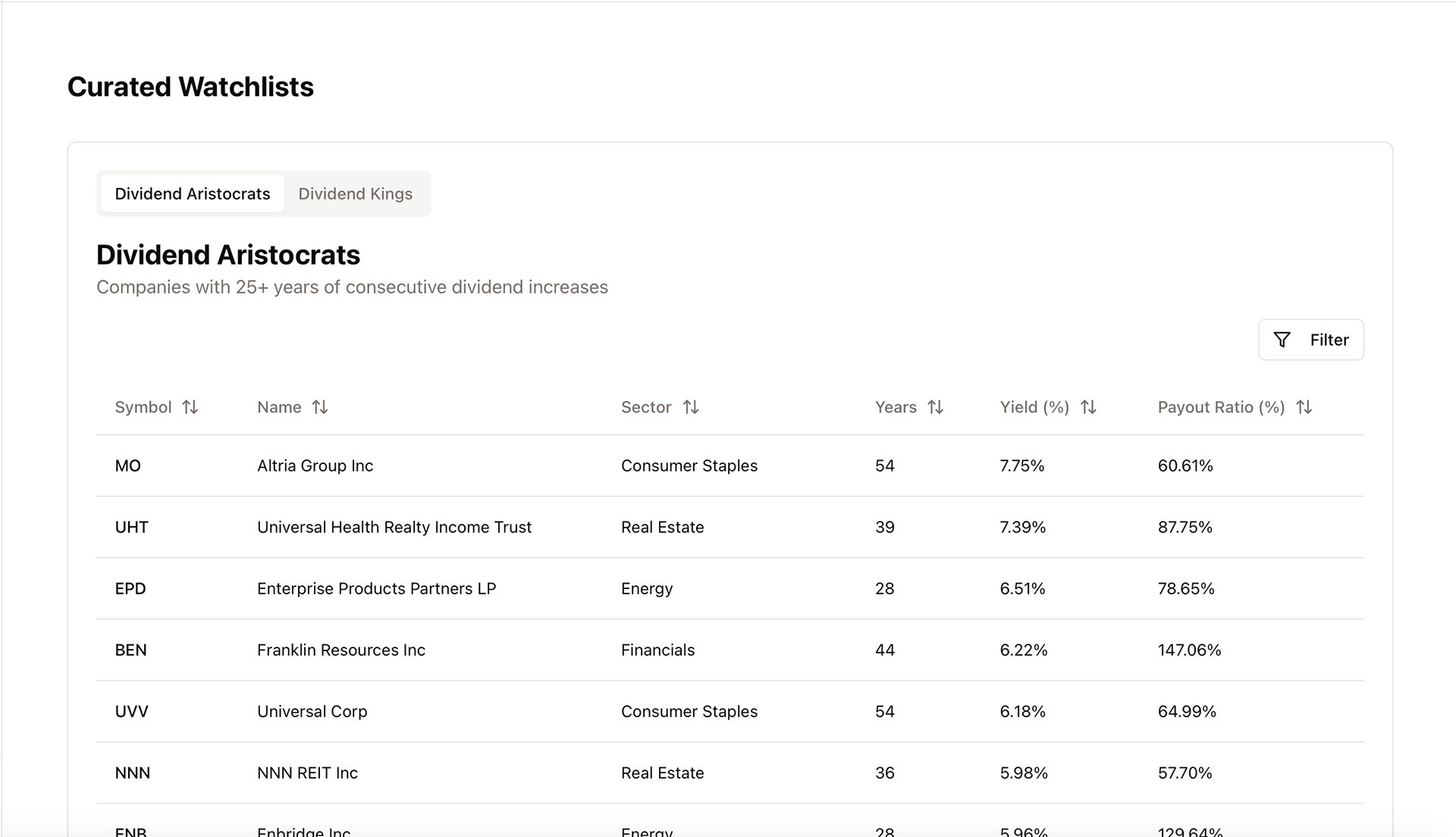The width and height of the screenshot is (1456, 837).
Task: Click the 57.70% payout ratio
Action: [1185, 773]
